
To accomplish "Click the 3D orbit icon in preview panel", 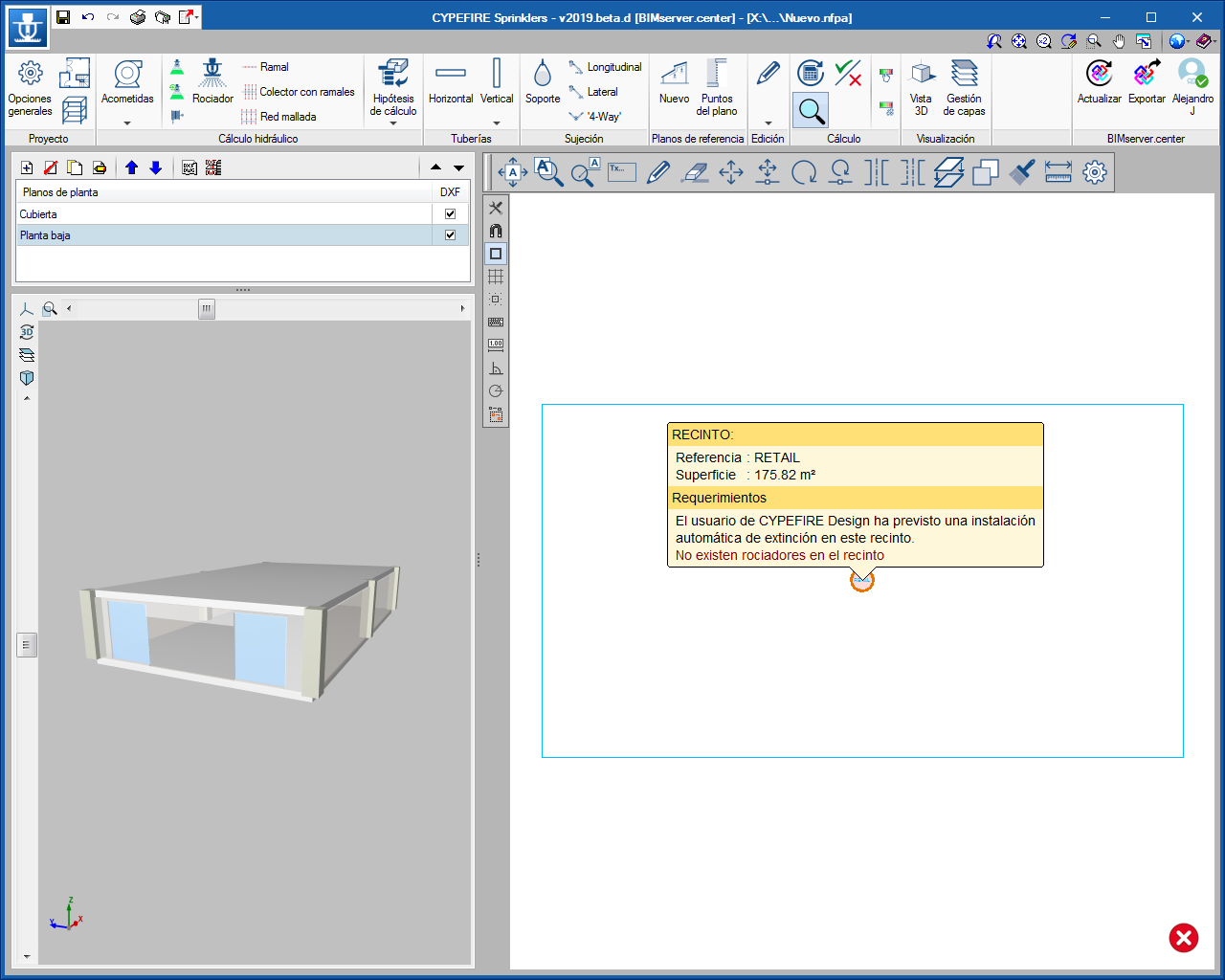I will 27,332.
